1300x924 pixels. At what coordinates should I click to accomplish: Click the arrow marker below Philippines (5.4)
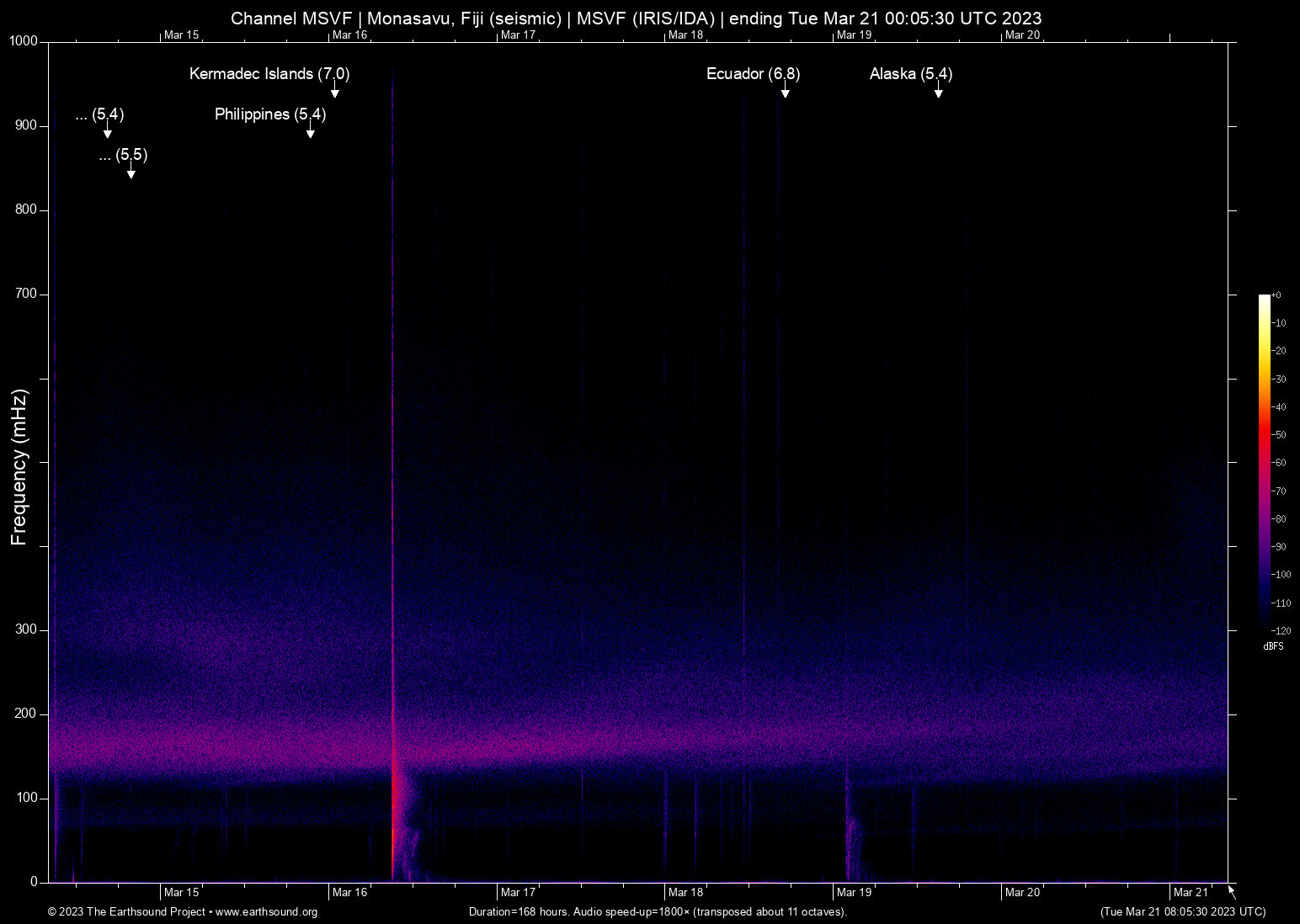point(311,130)
